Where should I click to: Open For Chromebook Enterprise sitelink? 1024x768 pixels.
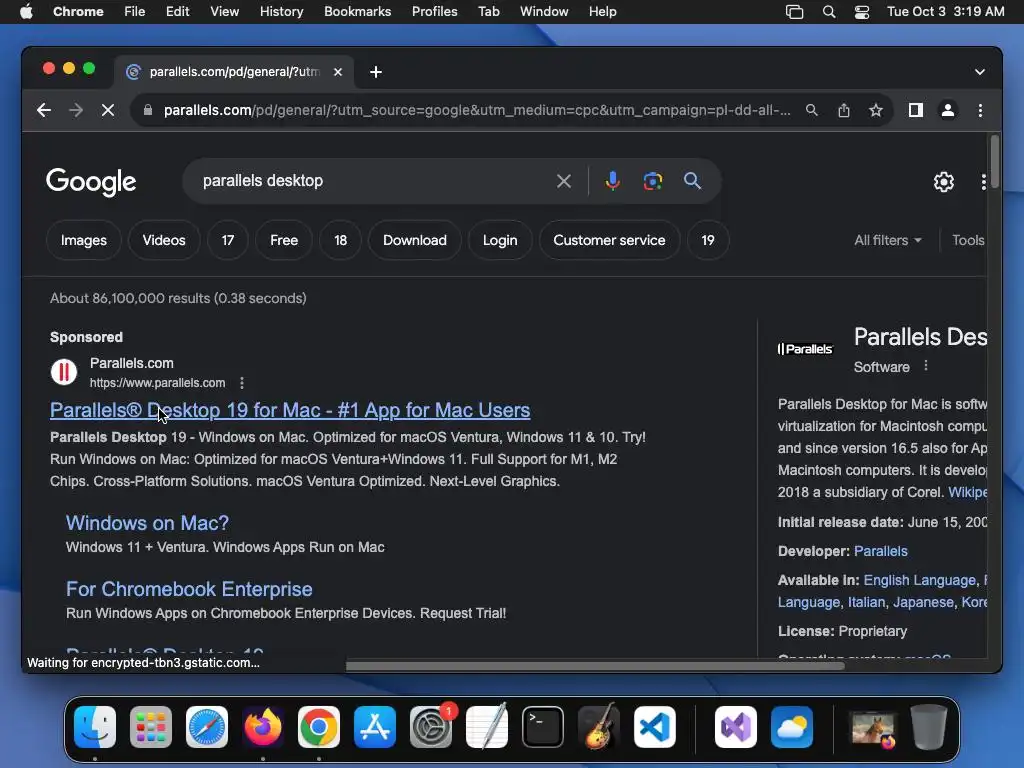coord(189,589)
